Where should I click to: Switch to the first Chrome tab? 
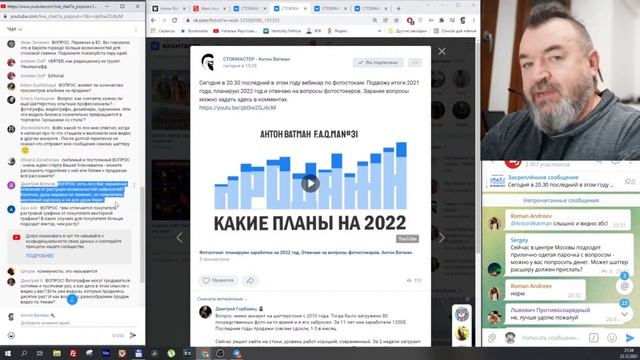pos(169,8)
